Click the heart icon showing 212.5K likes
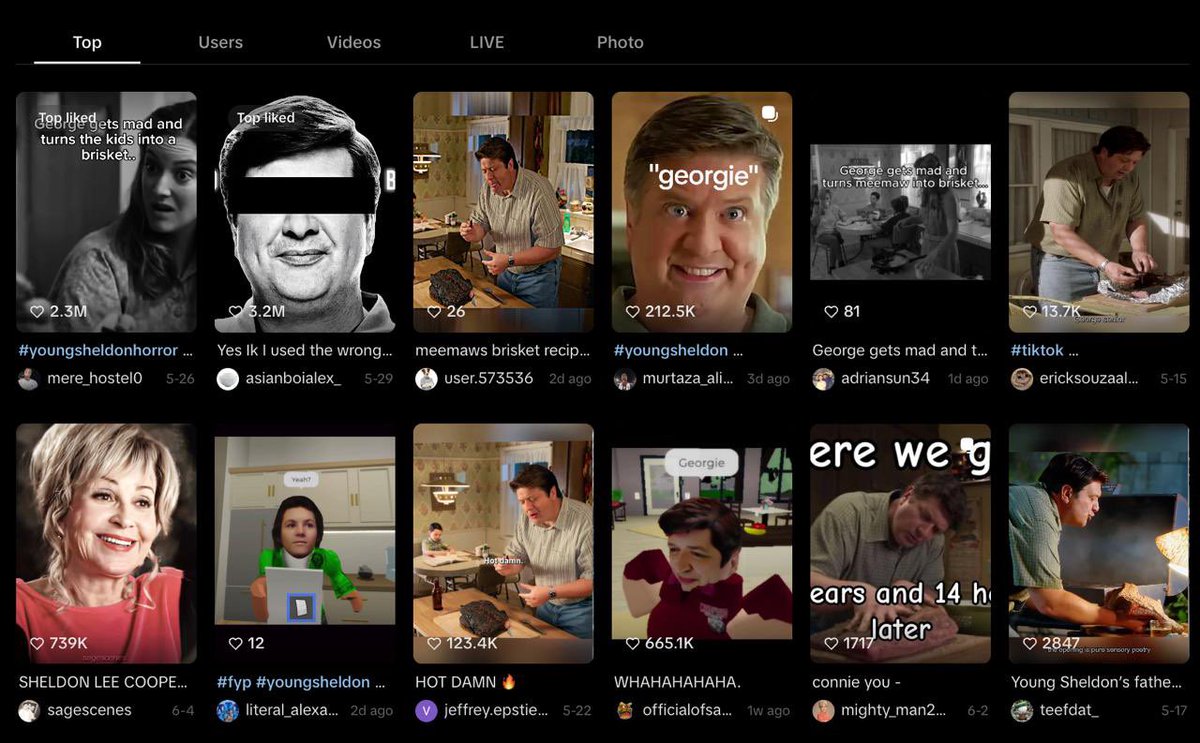 pos(632,311)
